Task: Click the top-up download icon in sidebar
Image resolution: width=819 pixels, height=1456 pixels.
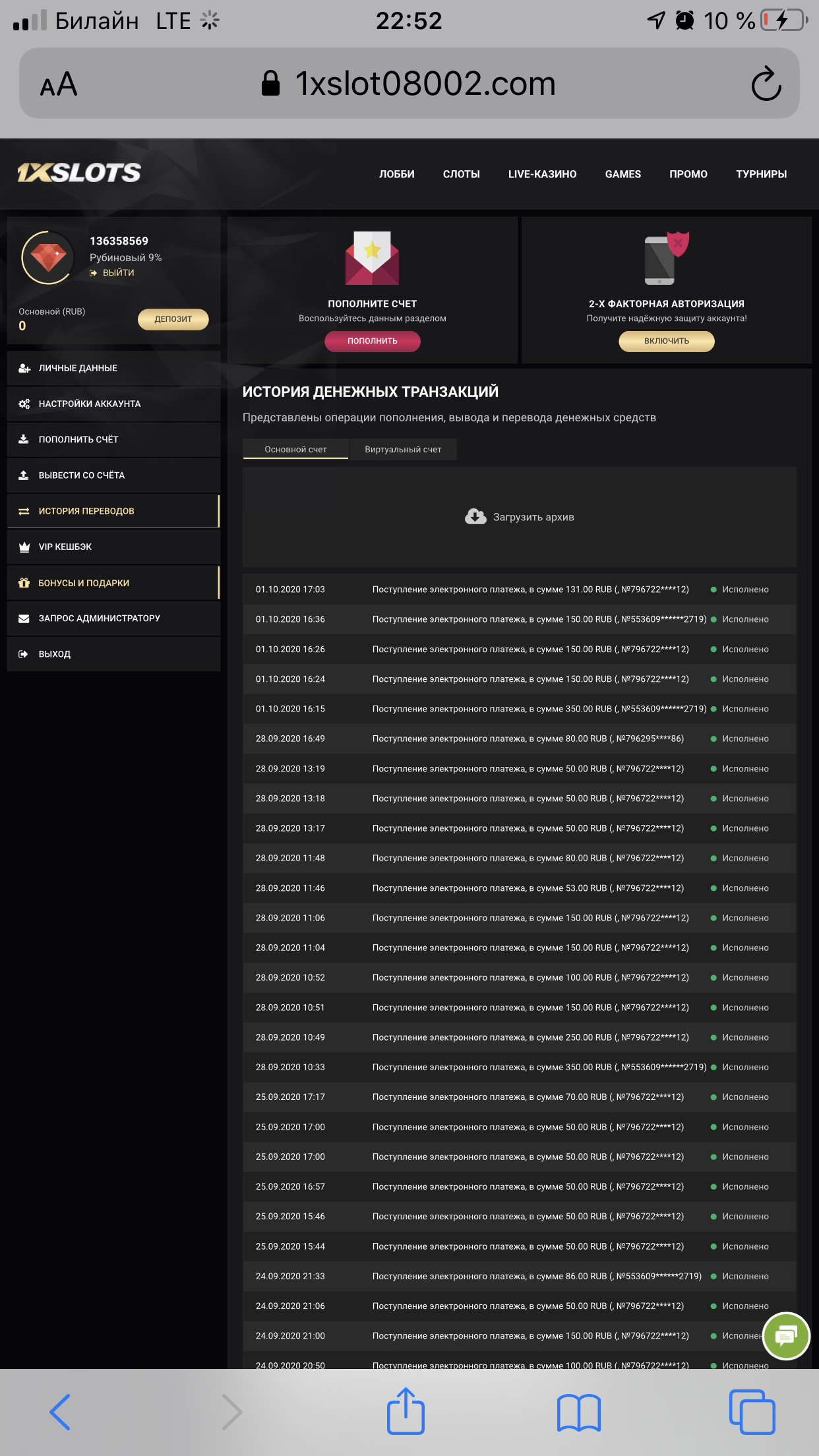Action: pos(24,439)
